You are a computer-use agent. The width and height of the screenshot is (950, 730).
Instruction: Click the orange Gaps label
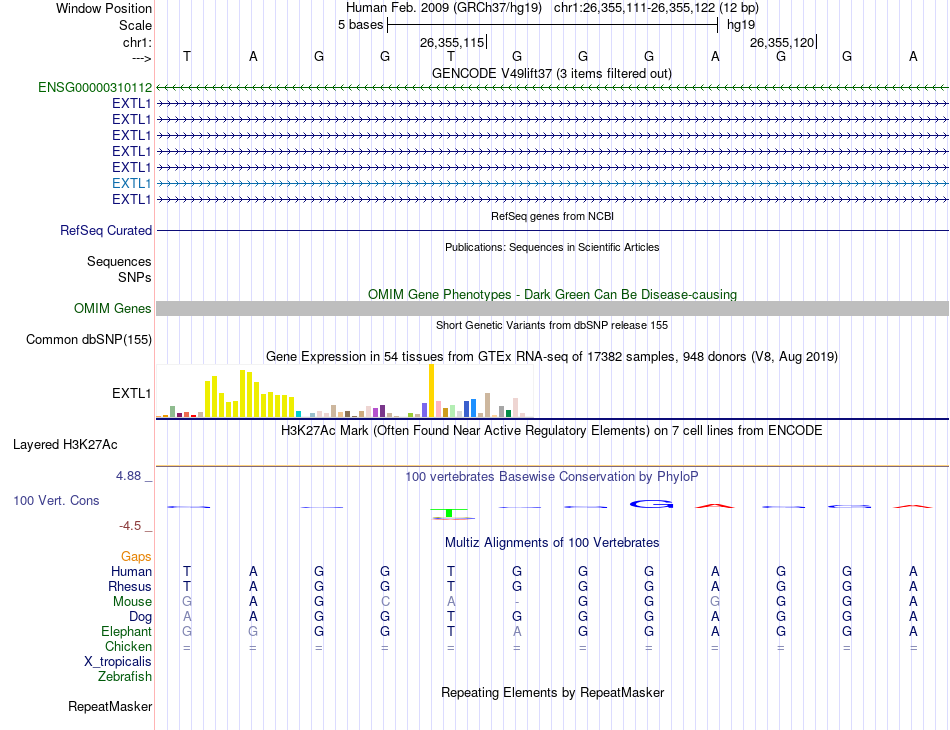(x=136, y=556)
